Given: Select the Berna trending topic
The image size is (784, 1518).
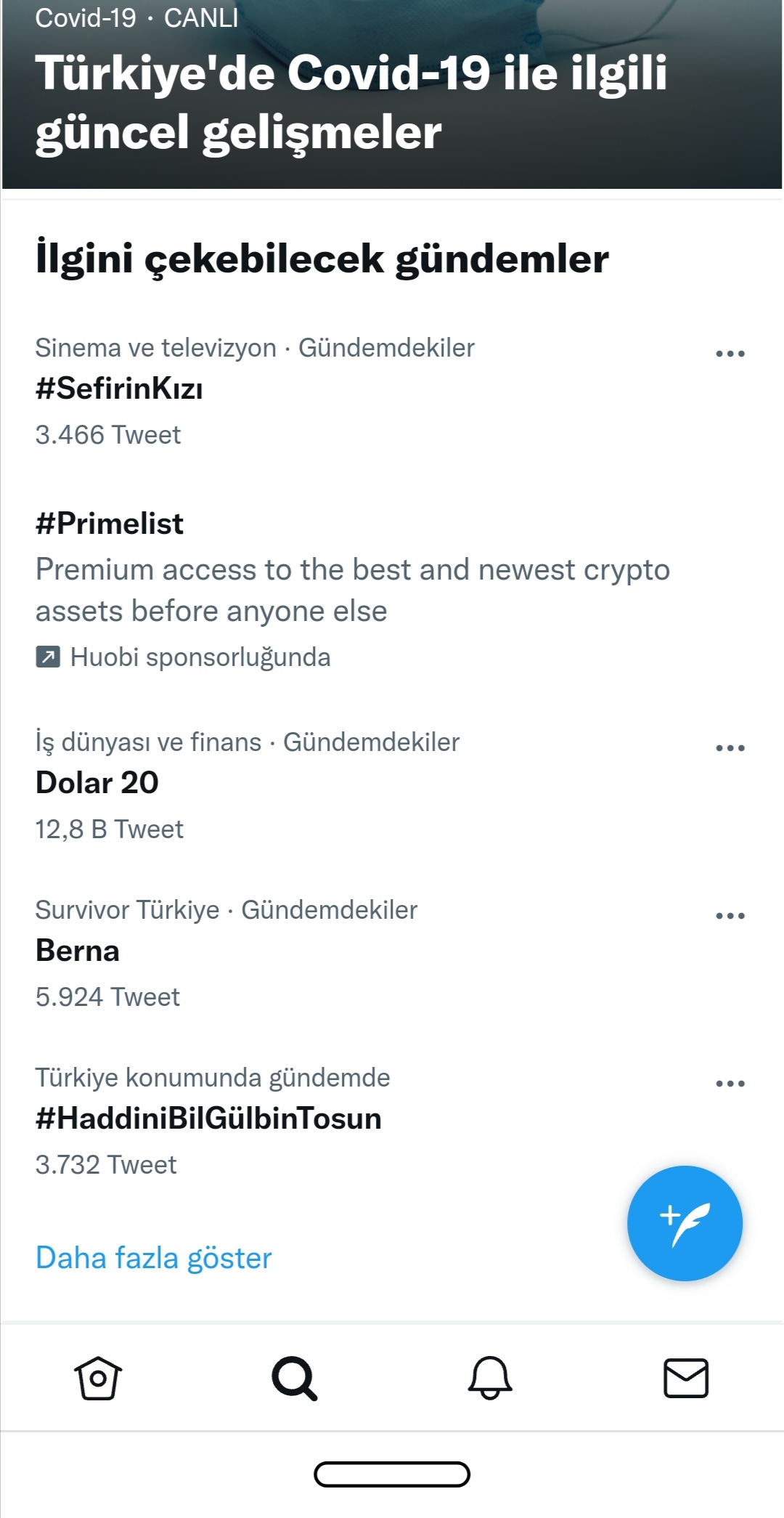Looking at the screenshot, I should click(x=78, y=951).
